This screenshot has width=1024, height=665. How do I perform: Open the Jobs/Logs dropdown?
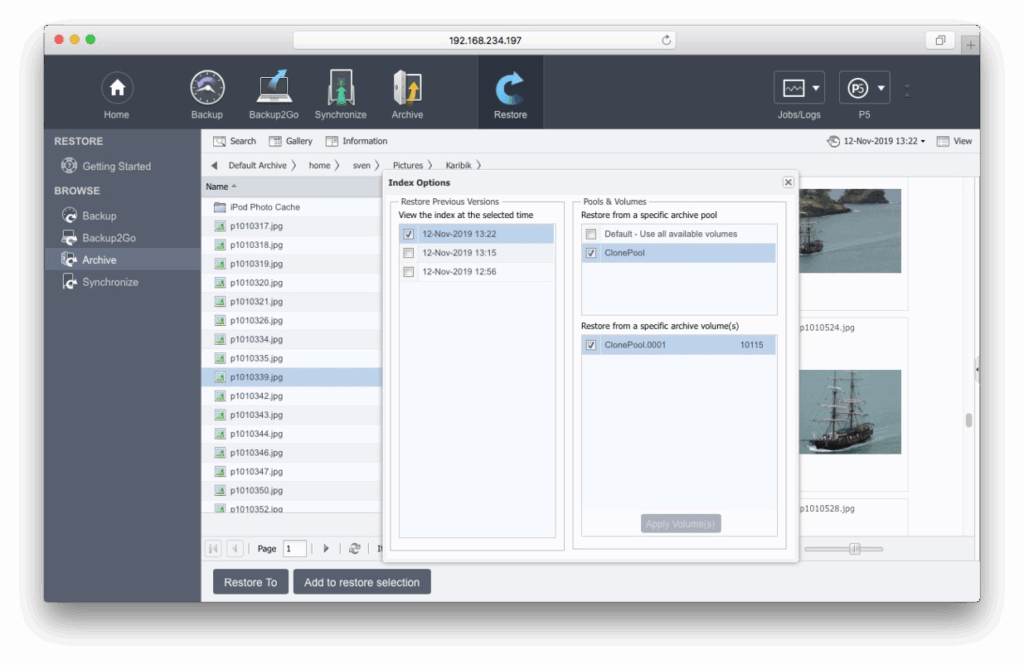click(x=798, y=89)
